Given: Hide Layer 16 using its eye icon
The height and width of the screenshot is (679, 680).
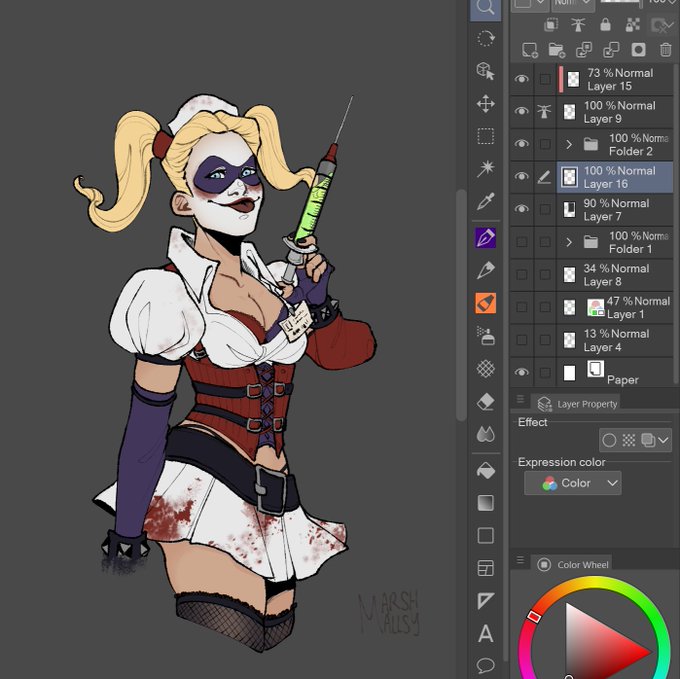Looking at the screenshot, I should 522,176.
